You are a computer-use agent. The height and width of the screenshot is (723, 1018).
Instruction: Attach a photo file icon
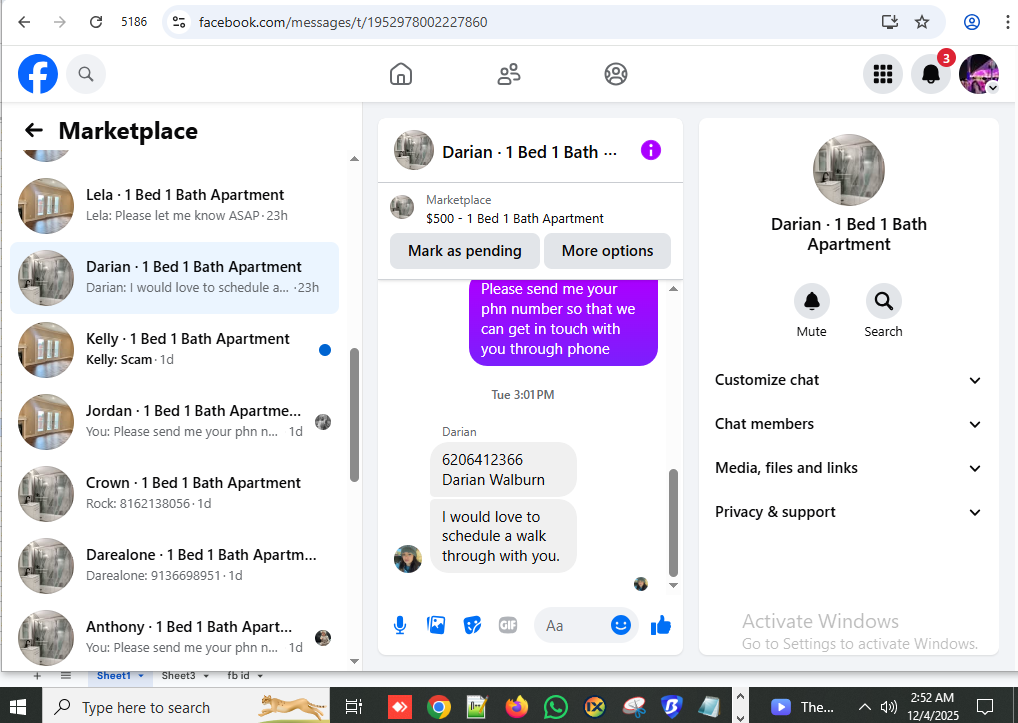pos(436,626)
